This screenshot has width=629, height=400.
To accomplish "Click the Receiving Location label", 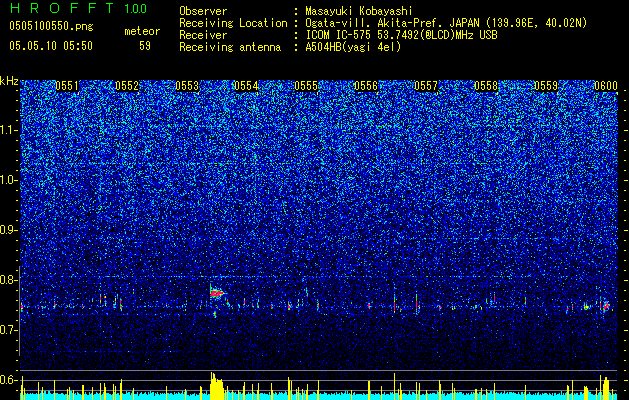I will (233, 23).
